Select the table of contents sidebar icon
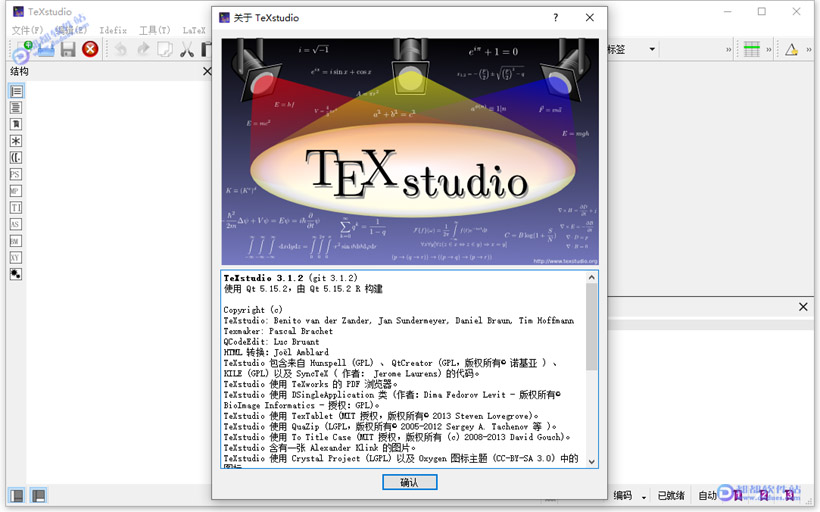The height and width of the screenshot is (512, 820). (x=16, y=108)
